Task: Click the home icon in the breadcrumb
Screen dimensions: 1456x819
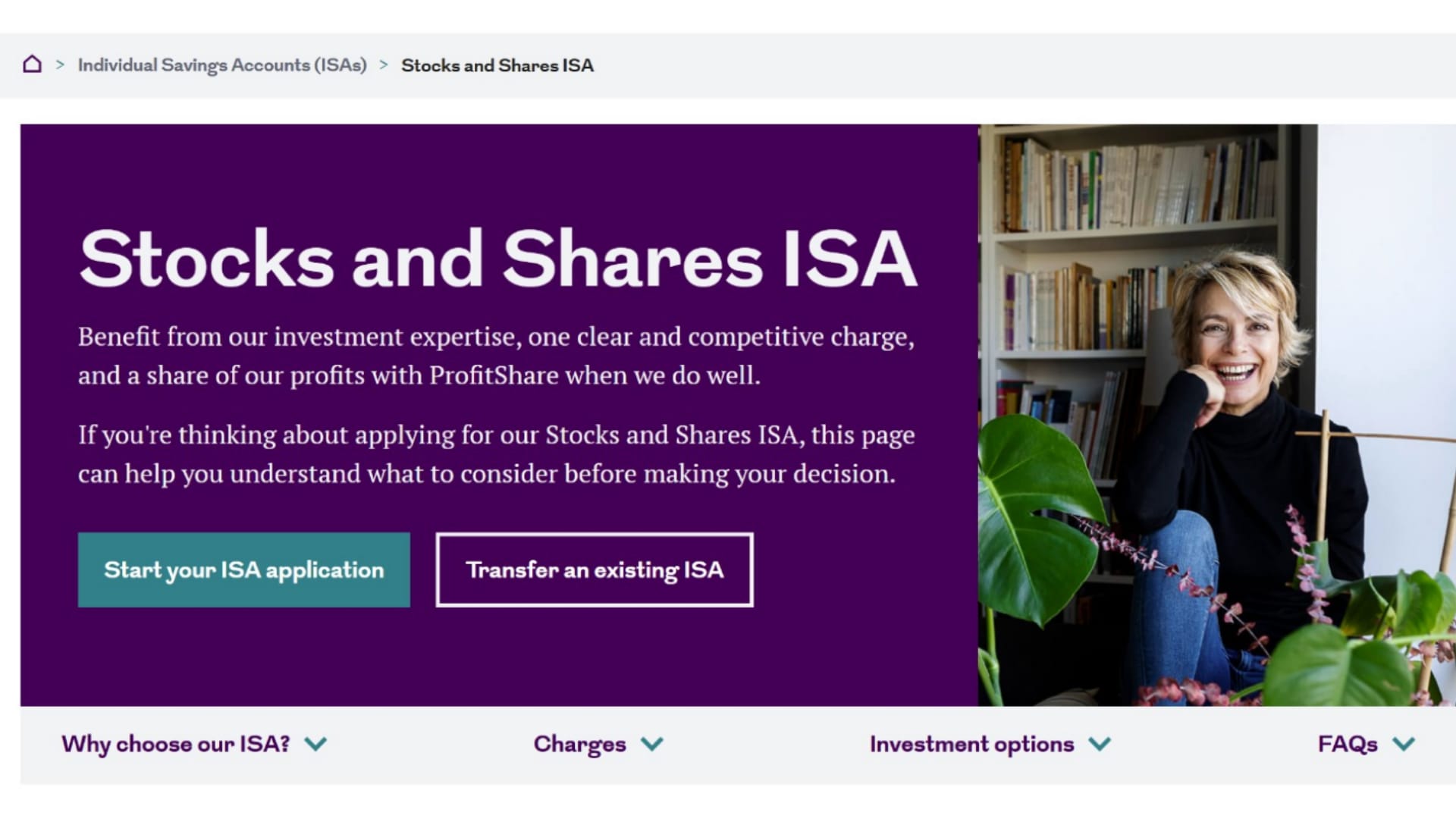Action: [32, 64]
